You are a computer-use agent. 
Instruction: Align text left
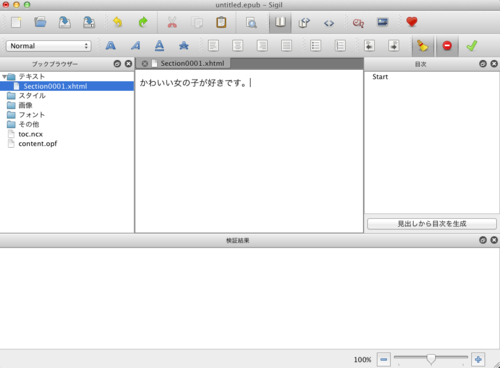point(213,46)
